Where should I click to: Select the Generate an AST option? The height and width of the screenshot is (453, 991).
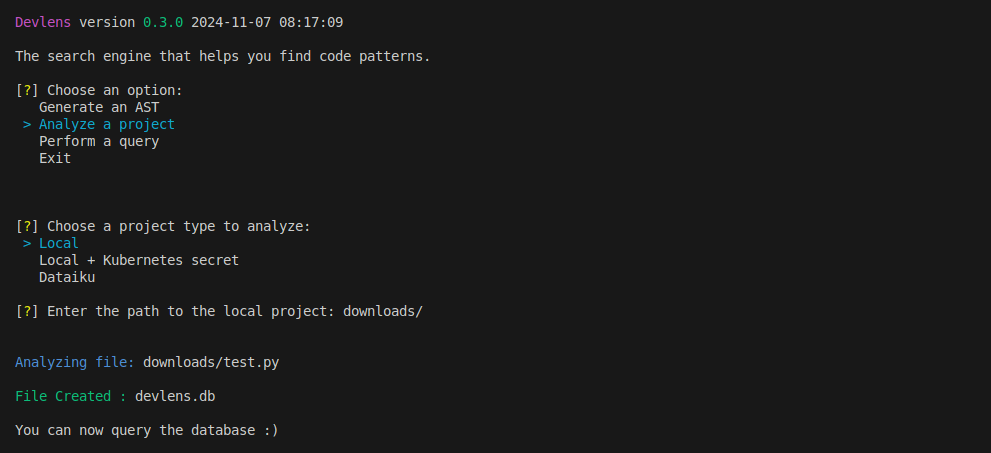point(99,107)
